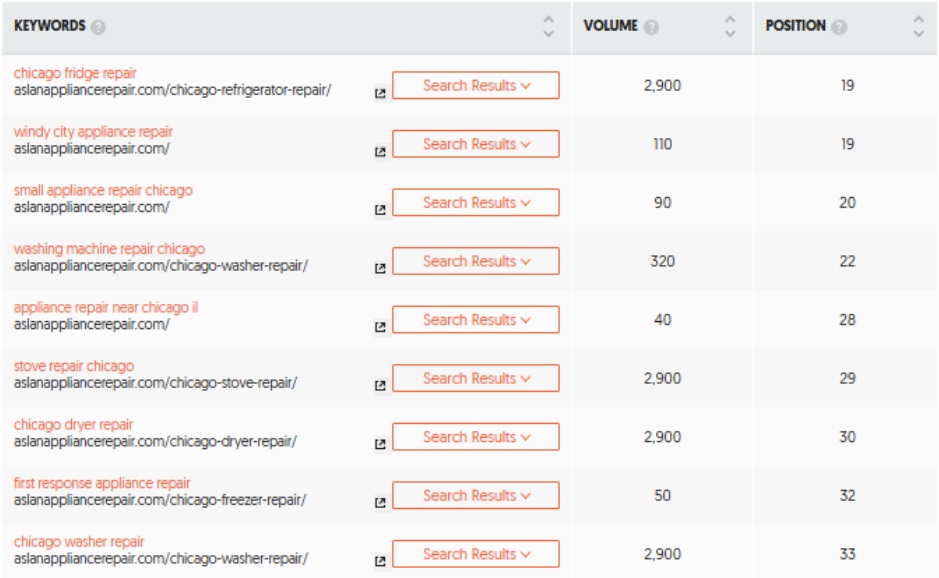The width and height of the screenshot is (939, 578).
Task: Click the URL under 'appliance repair near chicago il'
Action: (x=92, y=324)
